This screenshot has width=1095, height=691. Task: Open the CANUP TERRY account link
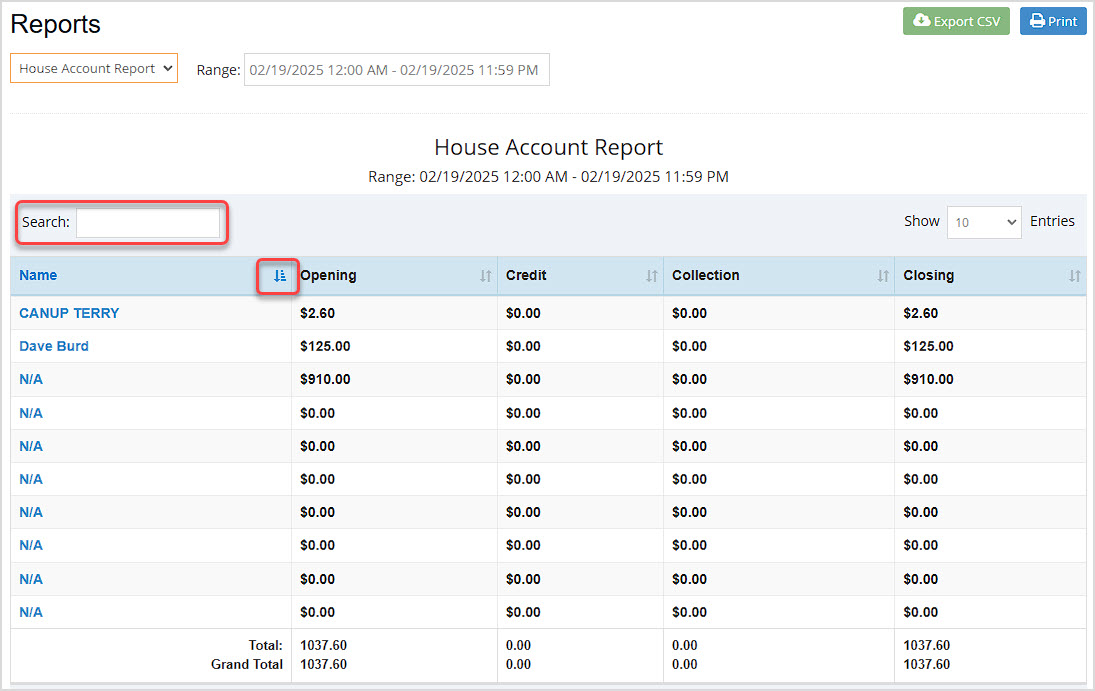[69, 312]
